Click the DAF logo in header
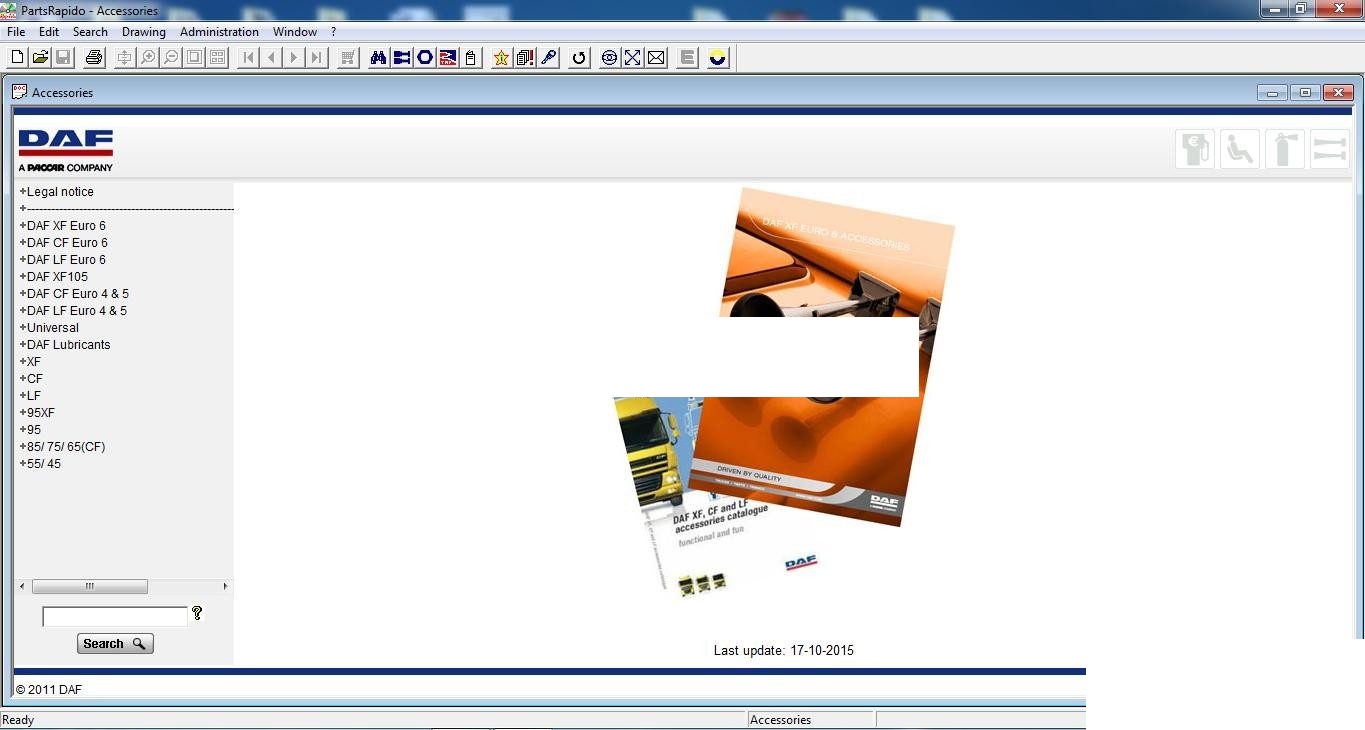 66,150
